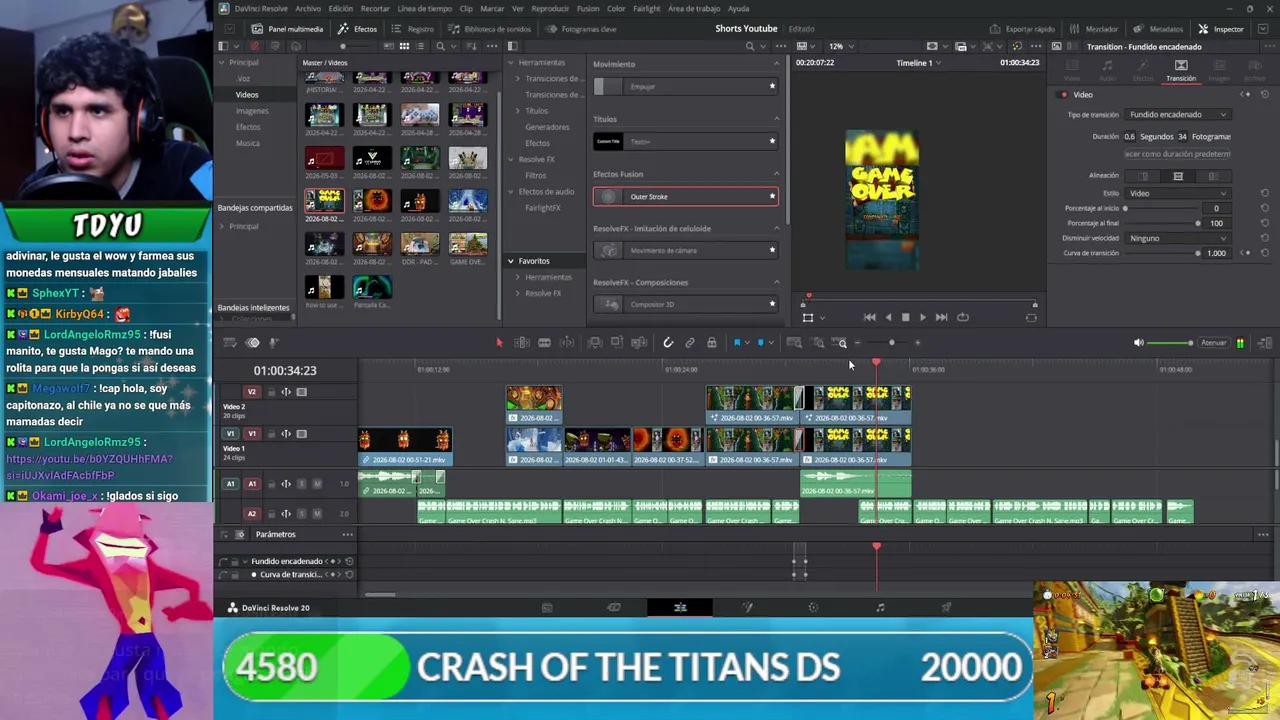Viewport: 1280px width, 720px height.
Task: Solo audio track A2
Action: click(x=302, y=514)
